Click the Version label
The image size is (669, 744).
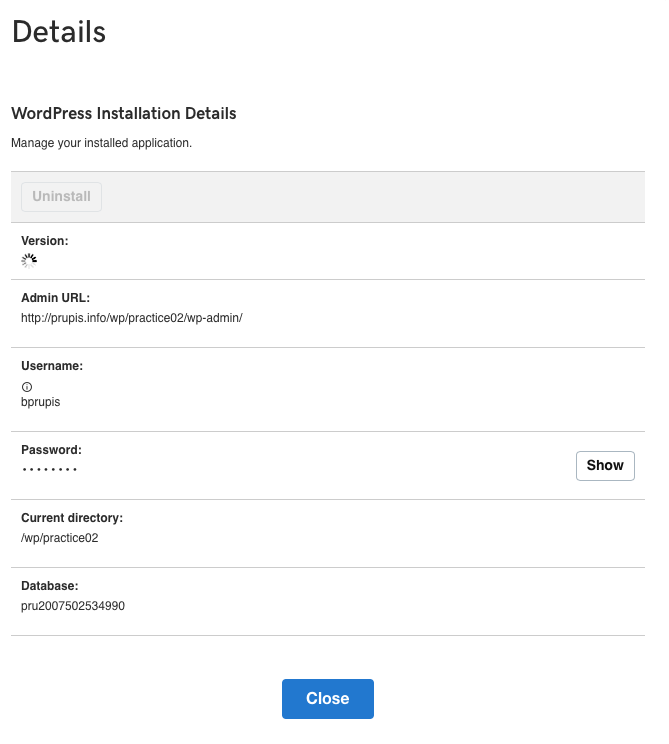coord(45,241)
